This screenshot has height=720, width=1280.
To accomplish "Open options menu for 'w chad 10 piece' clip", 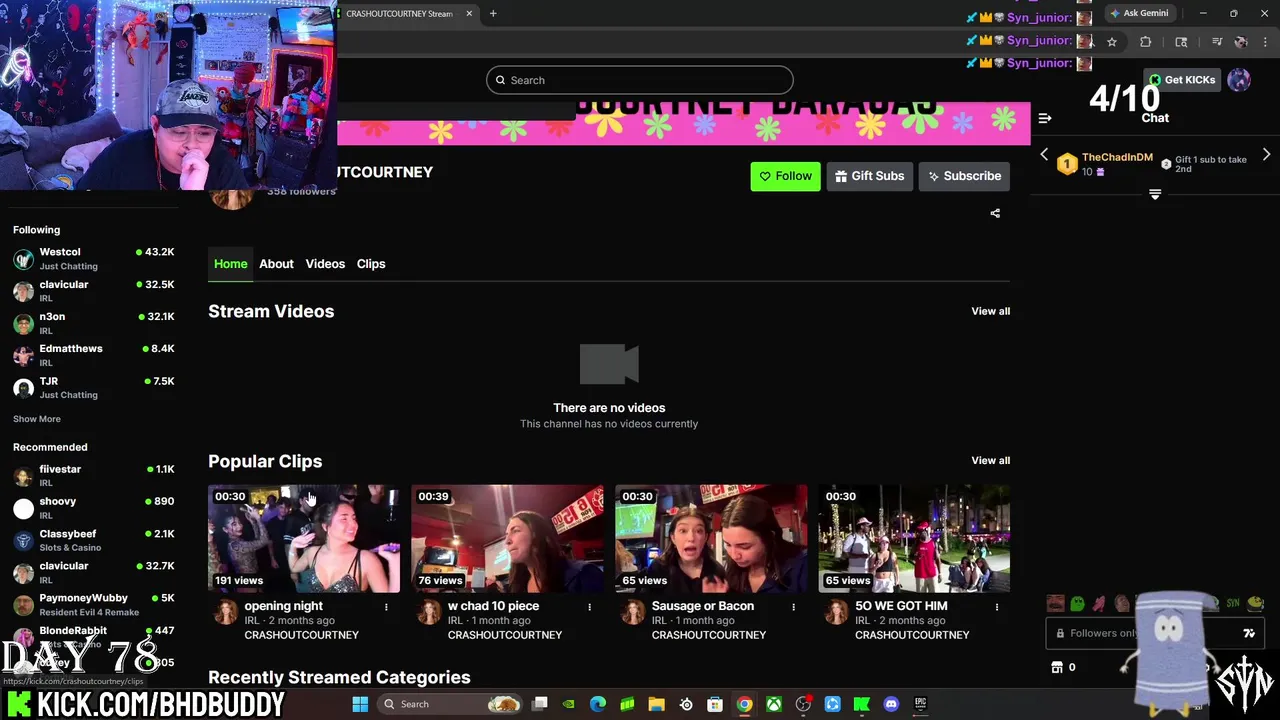I will [x=589, y=607].
